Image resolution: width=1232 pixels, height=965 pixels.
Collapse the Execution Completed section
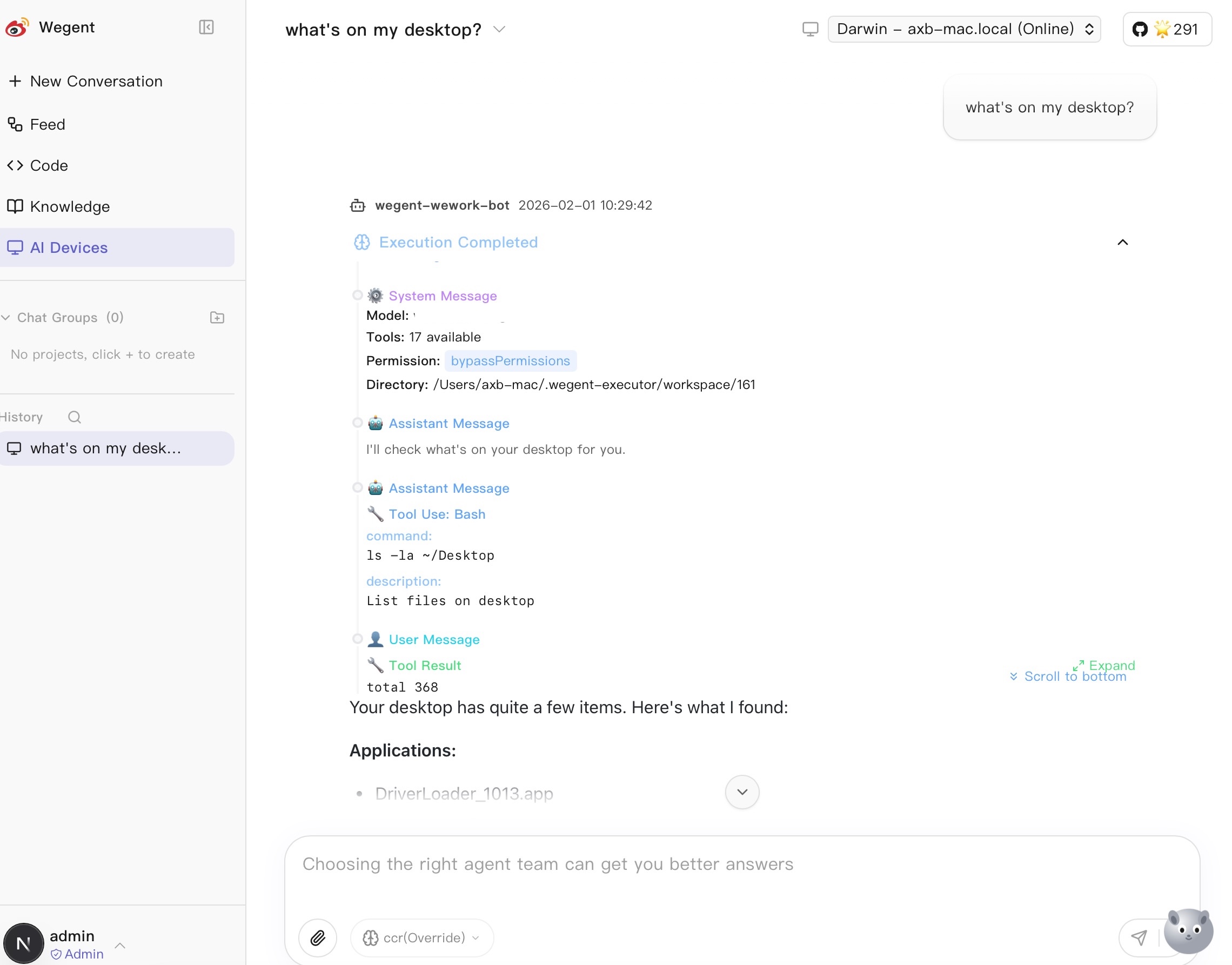click(x=1122, y=243)
